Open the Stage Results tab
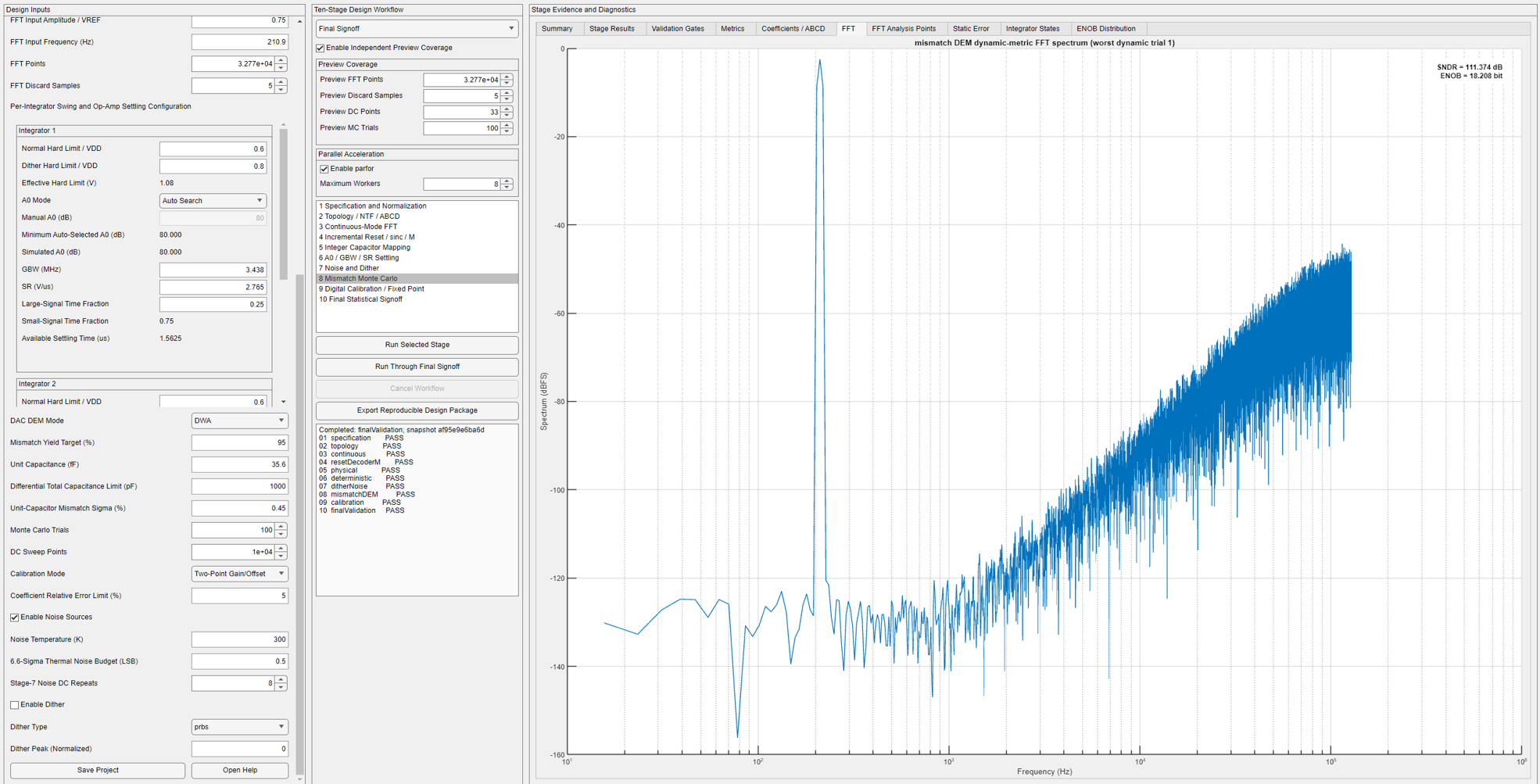This screenshot has height=784, width=1540. [x=612, y=29]
